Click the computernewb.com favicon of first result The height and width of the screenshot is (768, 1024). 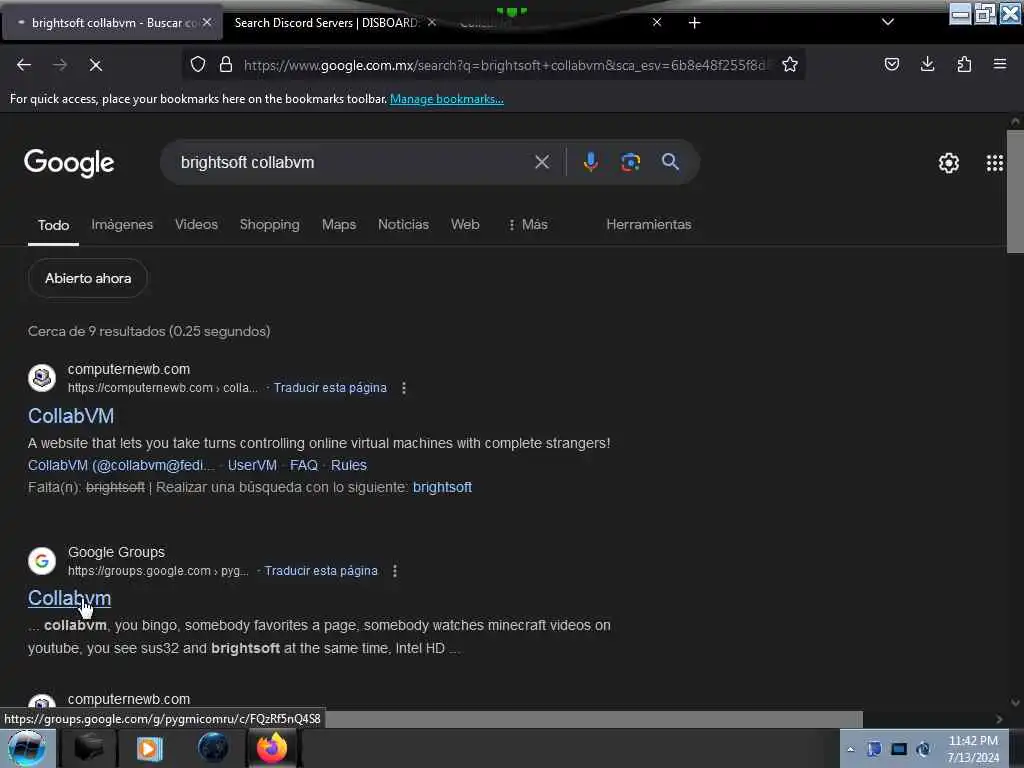tap(42, 377)
